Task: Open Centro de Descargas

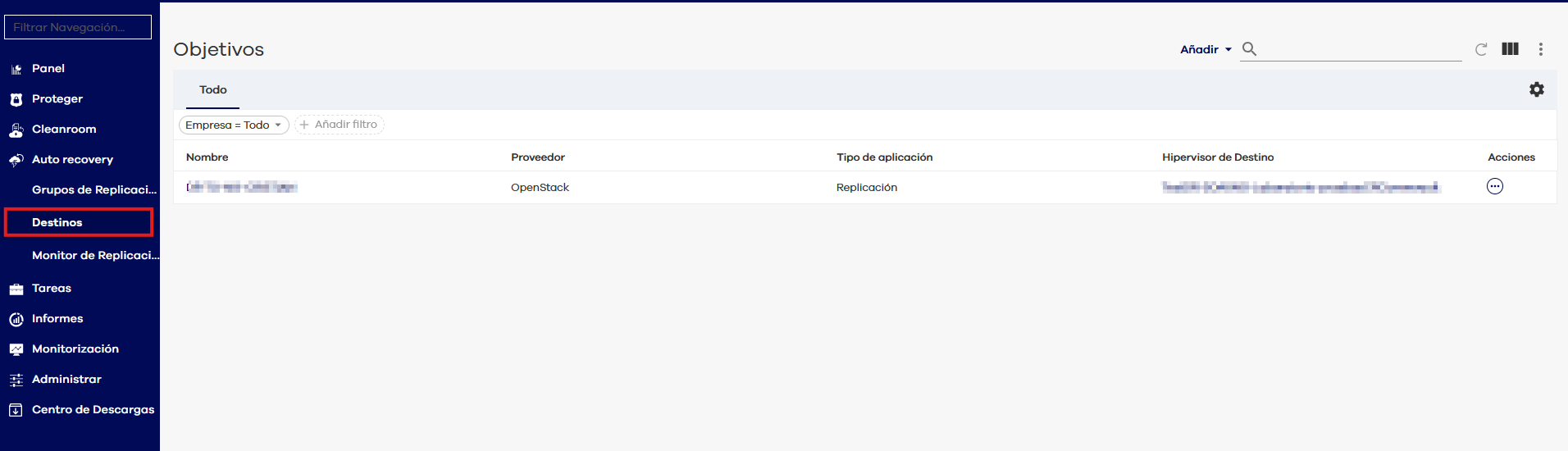Action: pyautogui.click(x=93, y=410)
